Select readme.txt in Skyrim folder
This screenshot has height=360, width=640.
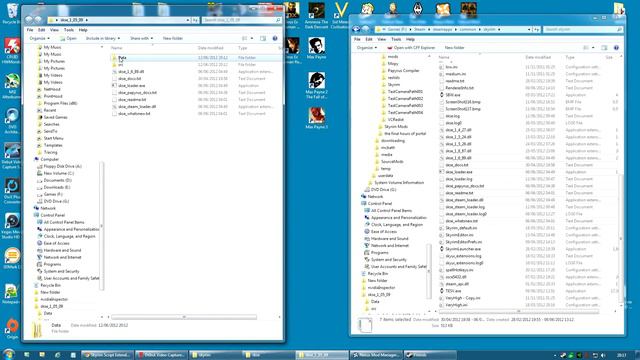pos(455,81)
